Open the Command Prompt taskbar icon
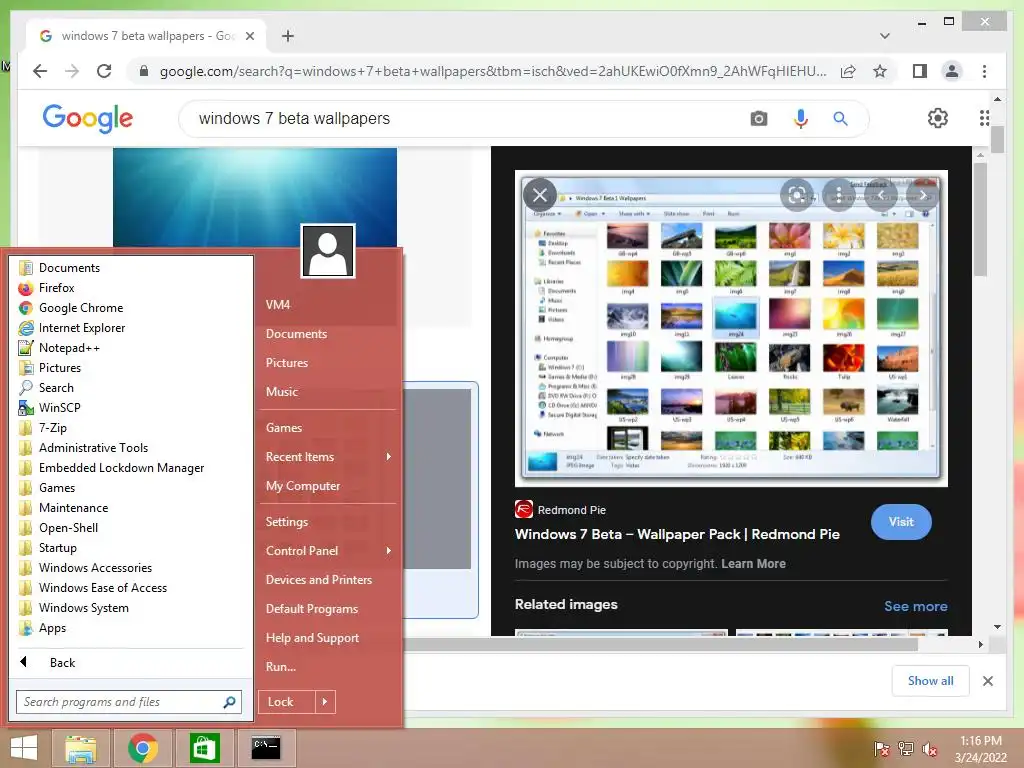The width and height of the screenshot is (1024, 768). click(266, 748)
